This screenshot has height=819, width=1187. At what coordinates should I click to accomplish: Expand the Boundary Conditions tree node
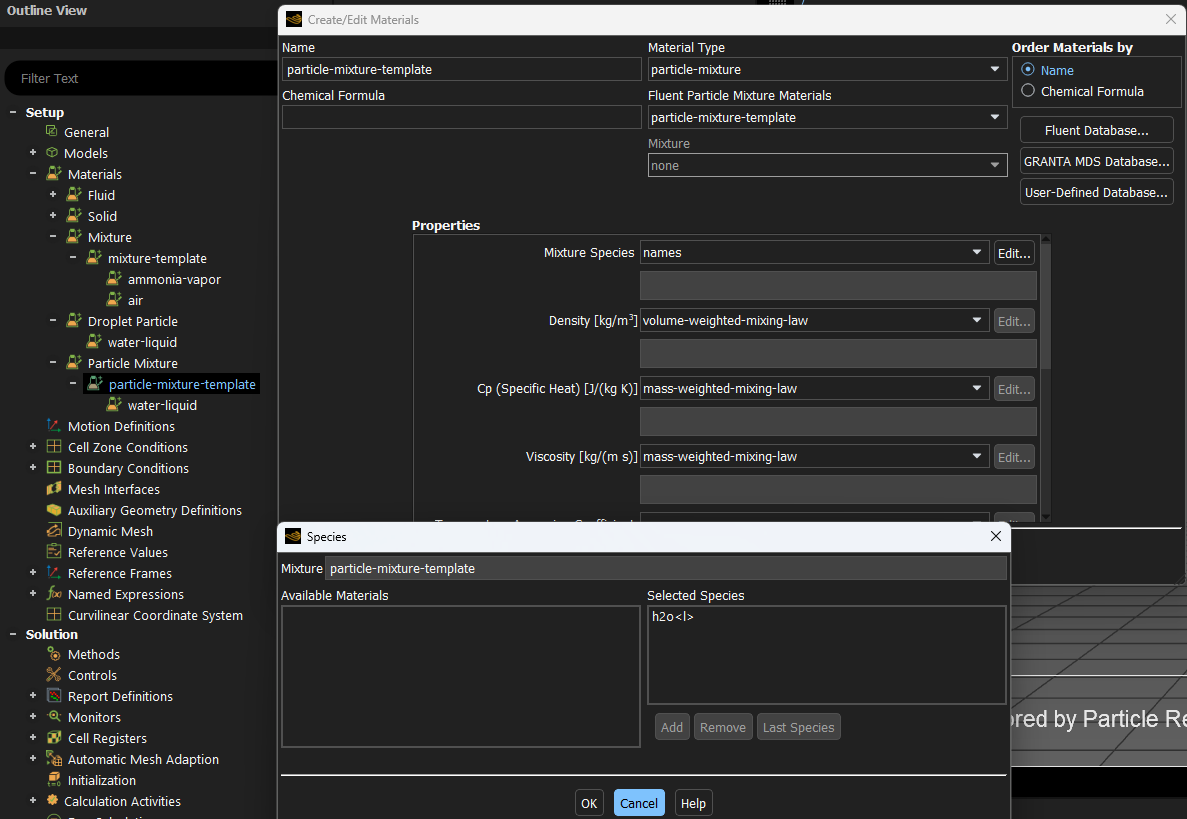(x=33, y=468)
